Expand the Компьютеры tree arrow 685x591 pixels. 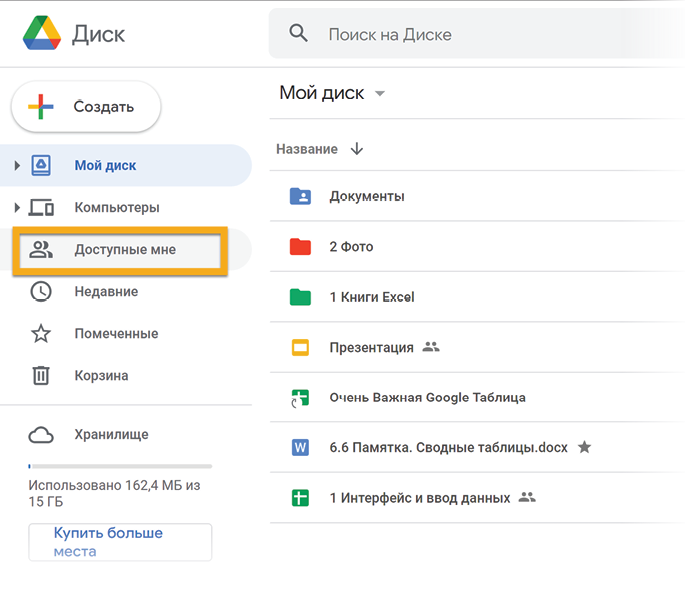coord(17,208)
